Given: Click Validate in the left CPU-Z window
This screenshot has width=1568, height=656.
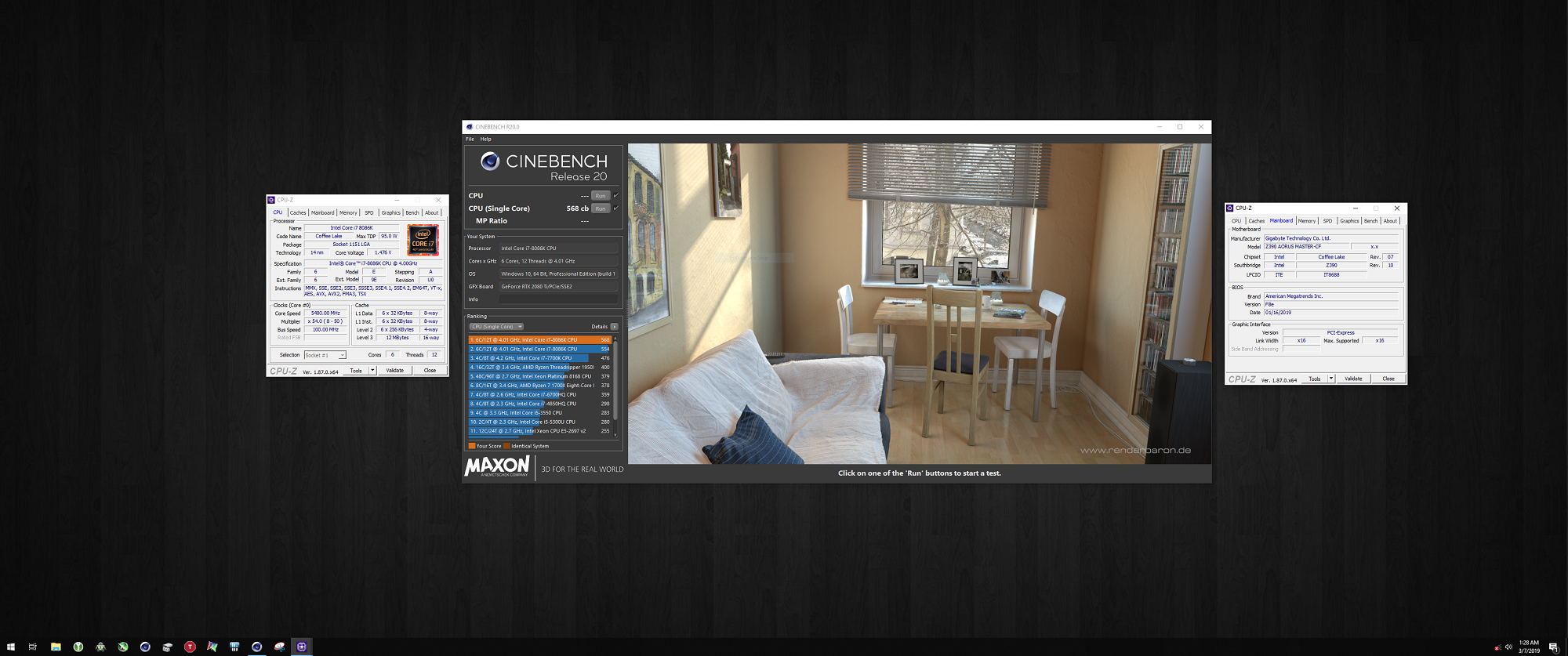Looking at the screenshot, I should [x=395, y=371].
